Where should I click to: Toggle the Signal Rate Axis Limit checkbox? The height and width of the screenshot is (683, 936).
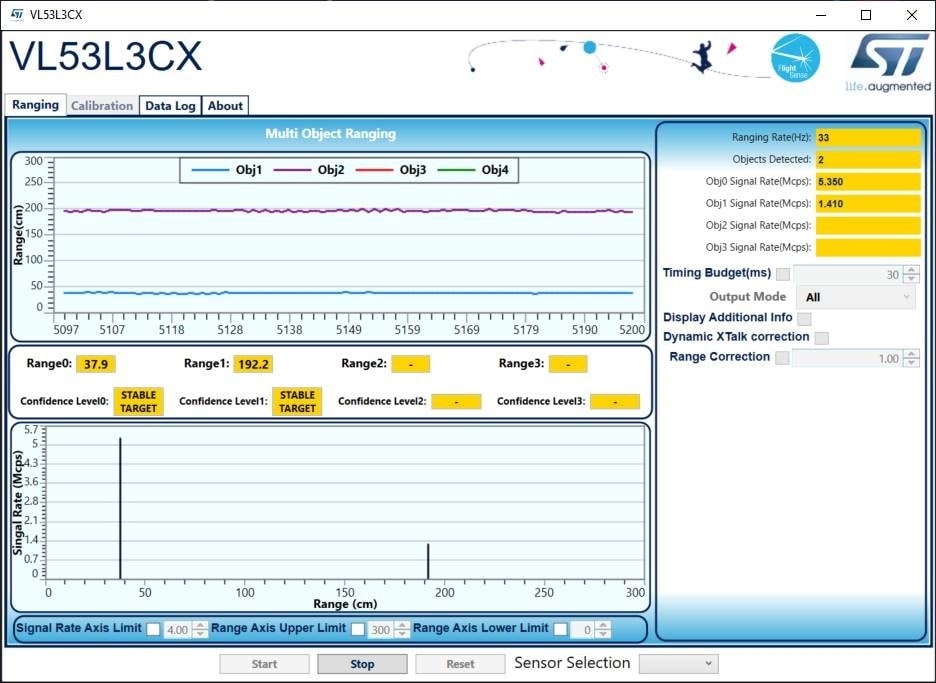[153, 629]
